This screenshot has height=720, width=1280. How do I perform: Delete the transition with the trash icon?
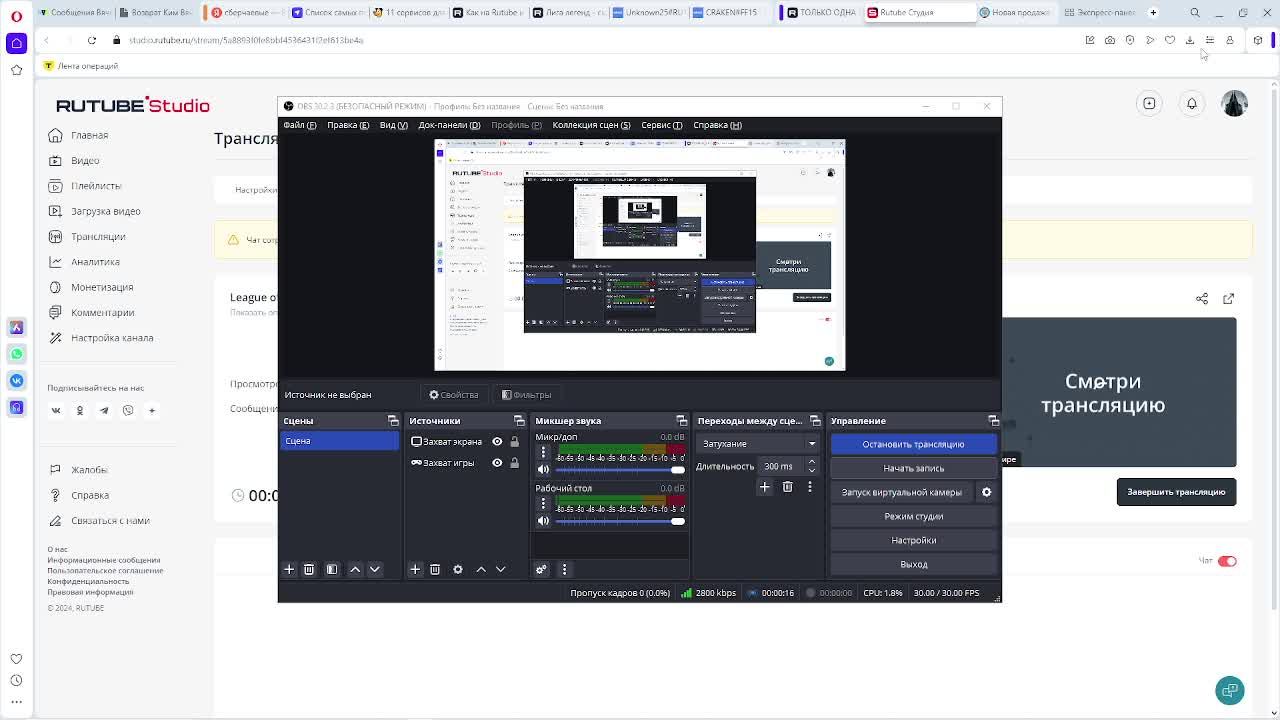pyautogui.click(x=787, y=487)
